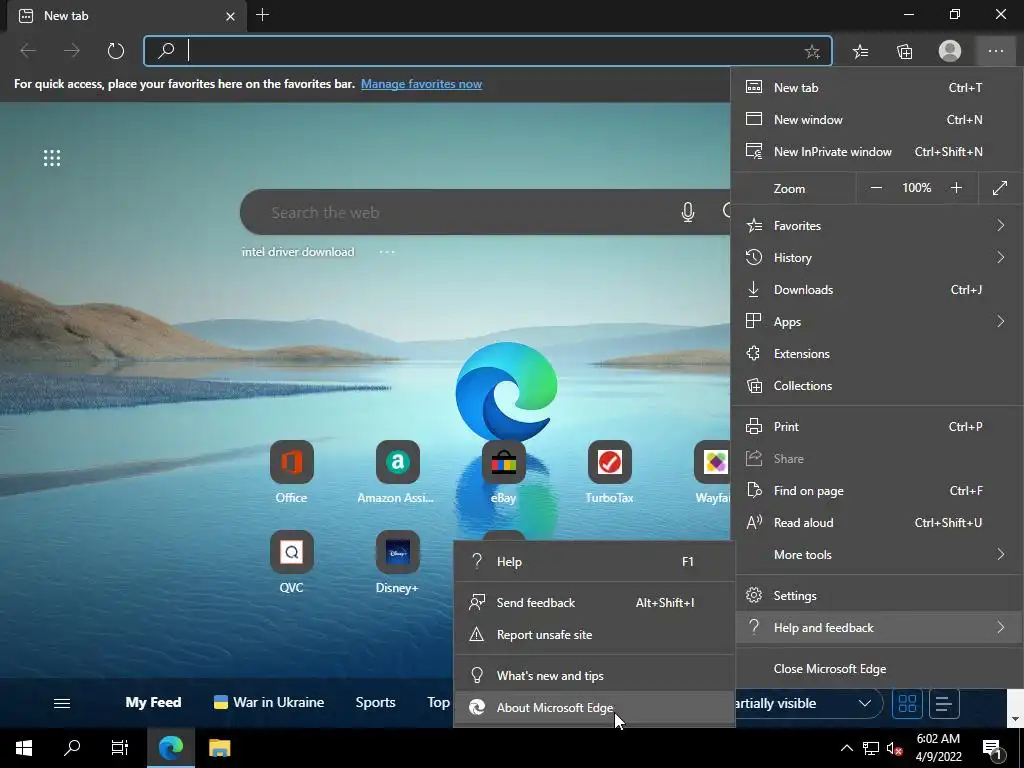Switch feed to list layout view icon

(944, 703)
